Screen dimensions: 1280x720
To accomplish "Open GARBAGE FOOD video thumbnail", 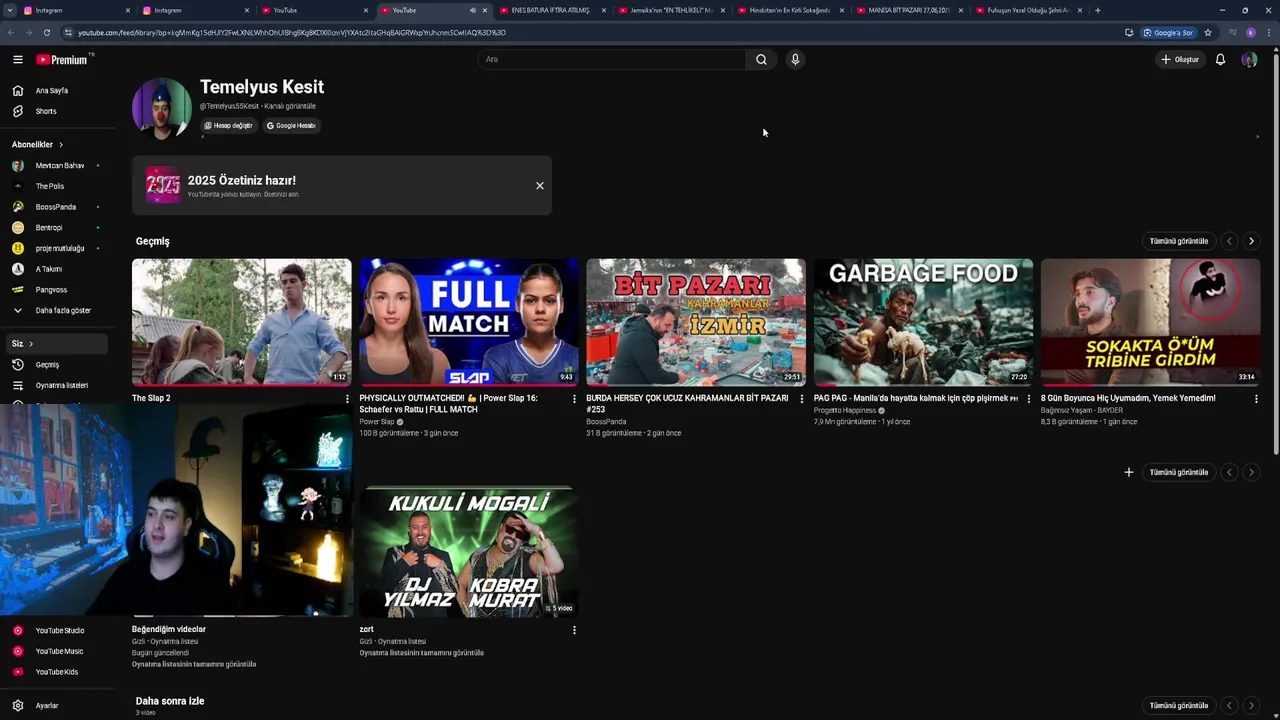I will tap(923, 322).
